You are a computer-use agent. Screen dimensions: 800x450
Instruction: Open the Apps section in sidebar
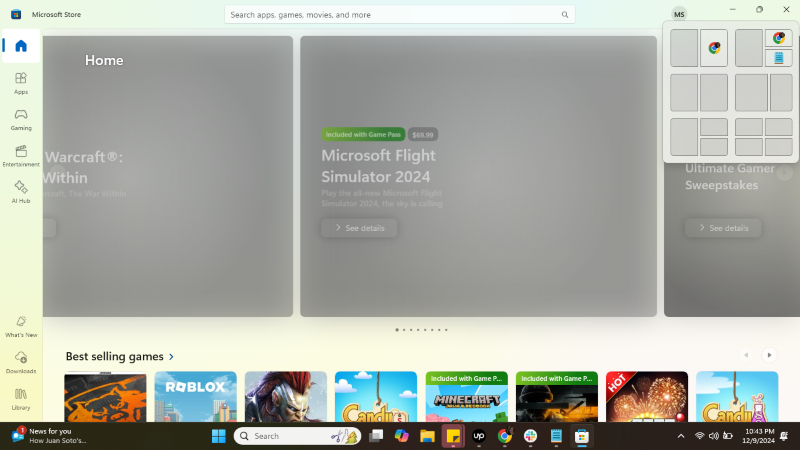point(21,83)
